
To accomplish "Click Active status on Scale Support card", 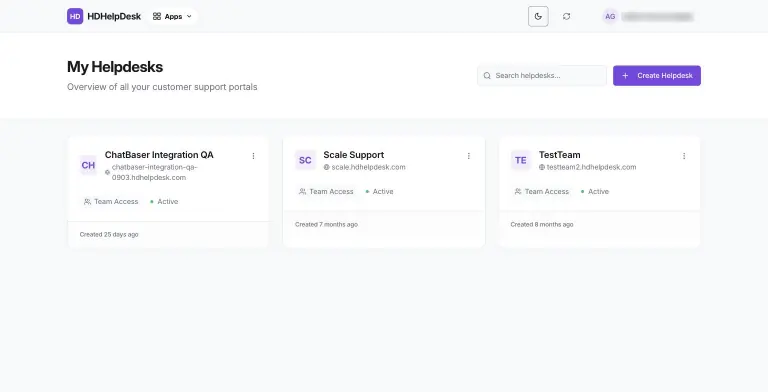I will [x=380, y=192].
